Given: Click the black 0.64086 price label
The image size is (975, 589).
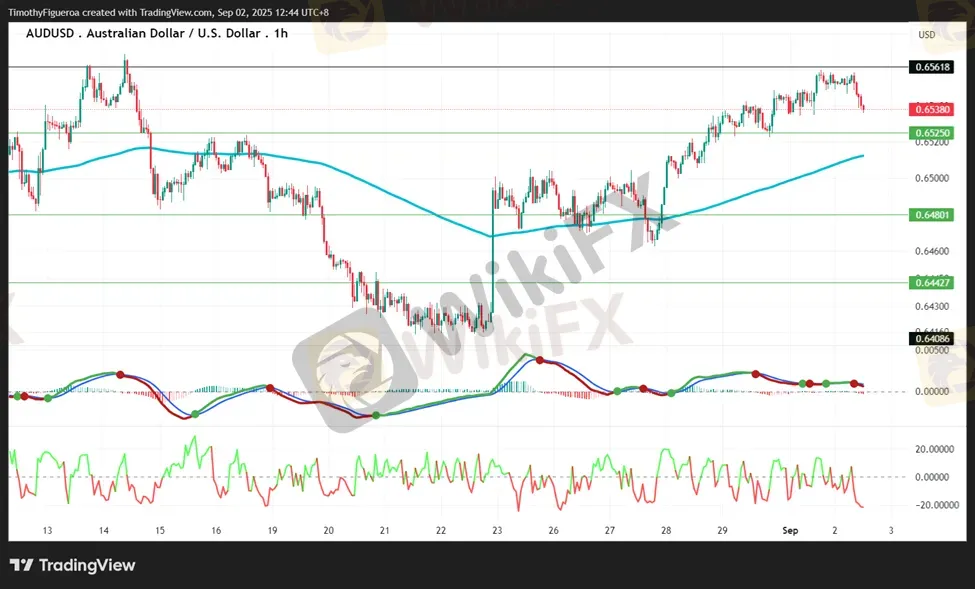Looking at the screenshot, I should point(931,339).
